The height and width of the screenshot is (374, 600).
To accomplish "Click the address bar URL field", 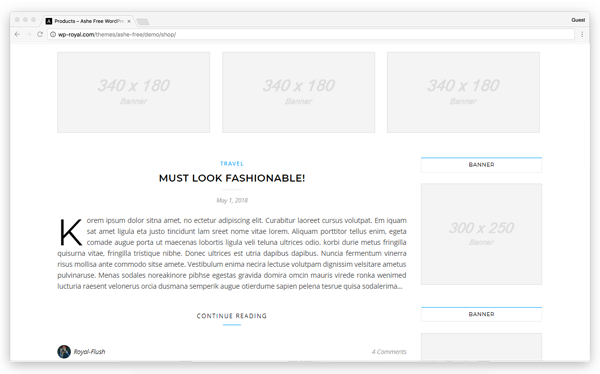I will coord(311,34).
